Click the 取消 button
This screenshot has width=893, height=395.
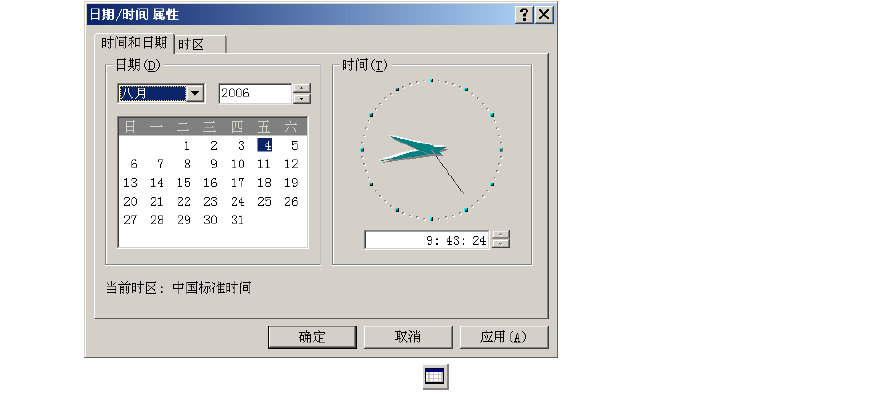pos(408,337)
